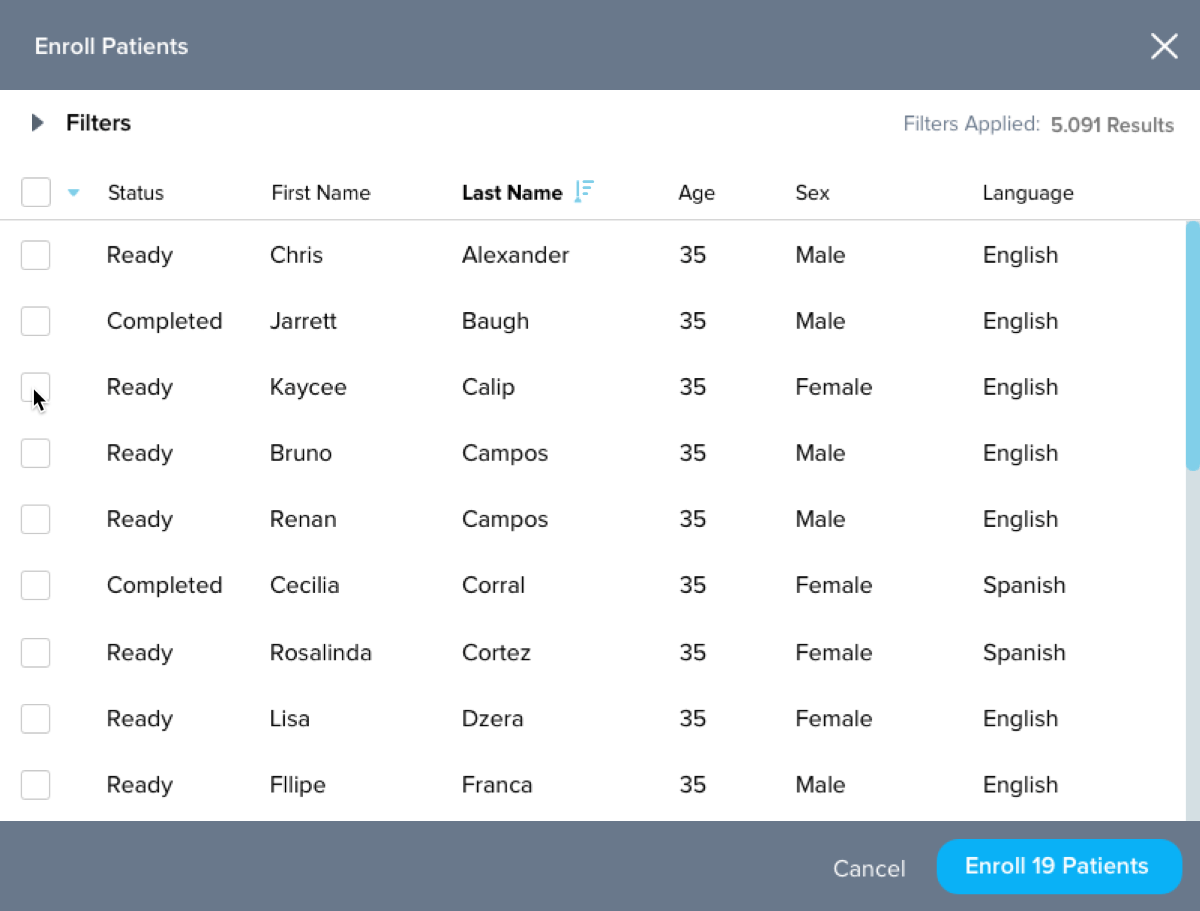
Task: Click the Language column header
Action: tap(1028, 193)
